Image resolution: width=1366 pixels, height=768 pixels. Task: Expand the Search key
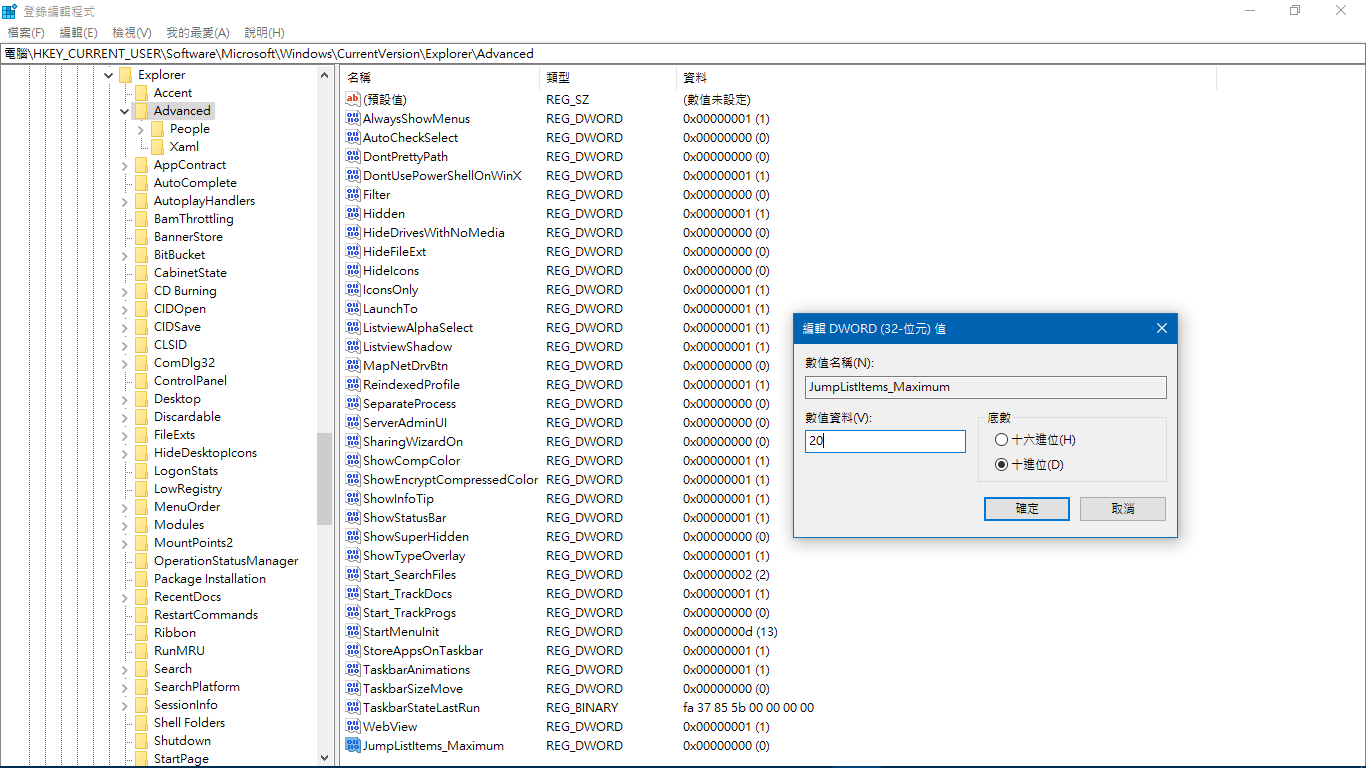[125, 669]
